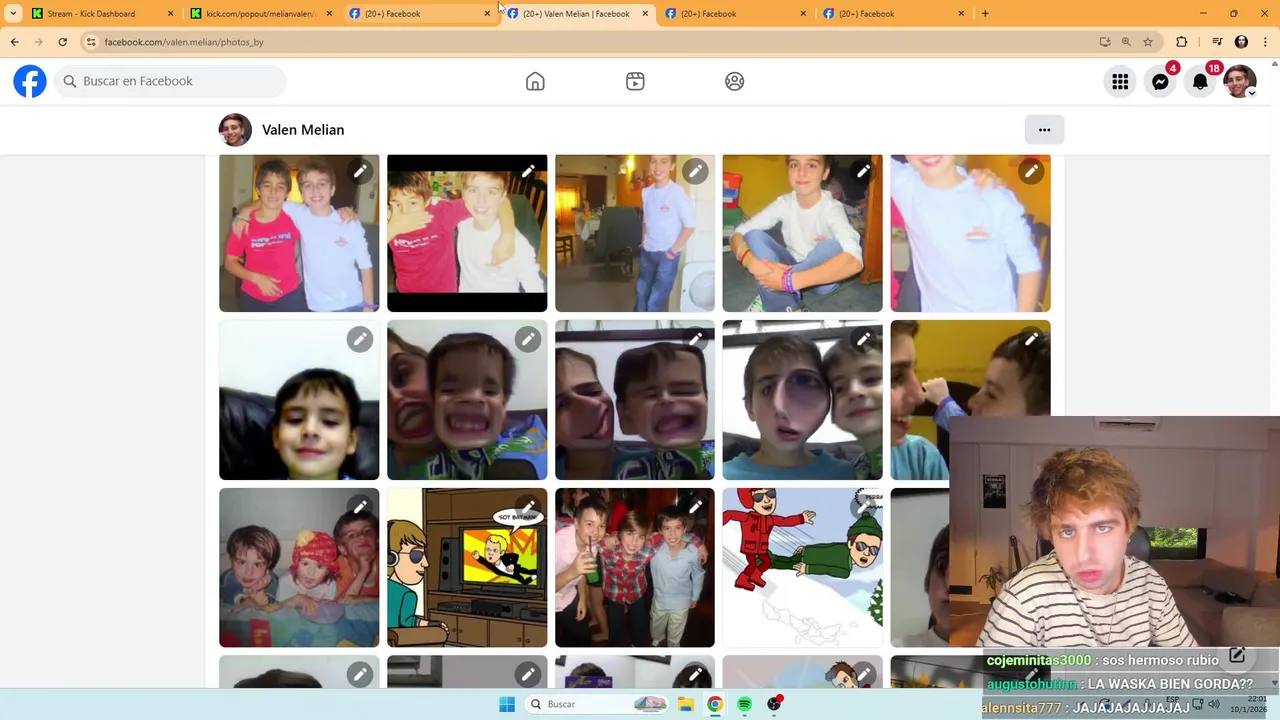Edit the black-bordered photo of two hugging boys
The width and height of the screenshot is (1280, 720).
[528, 172]
